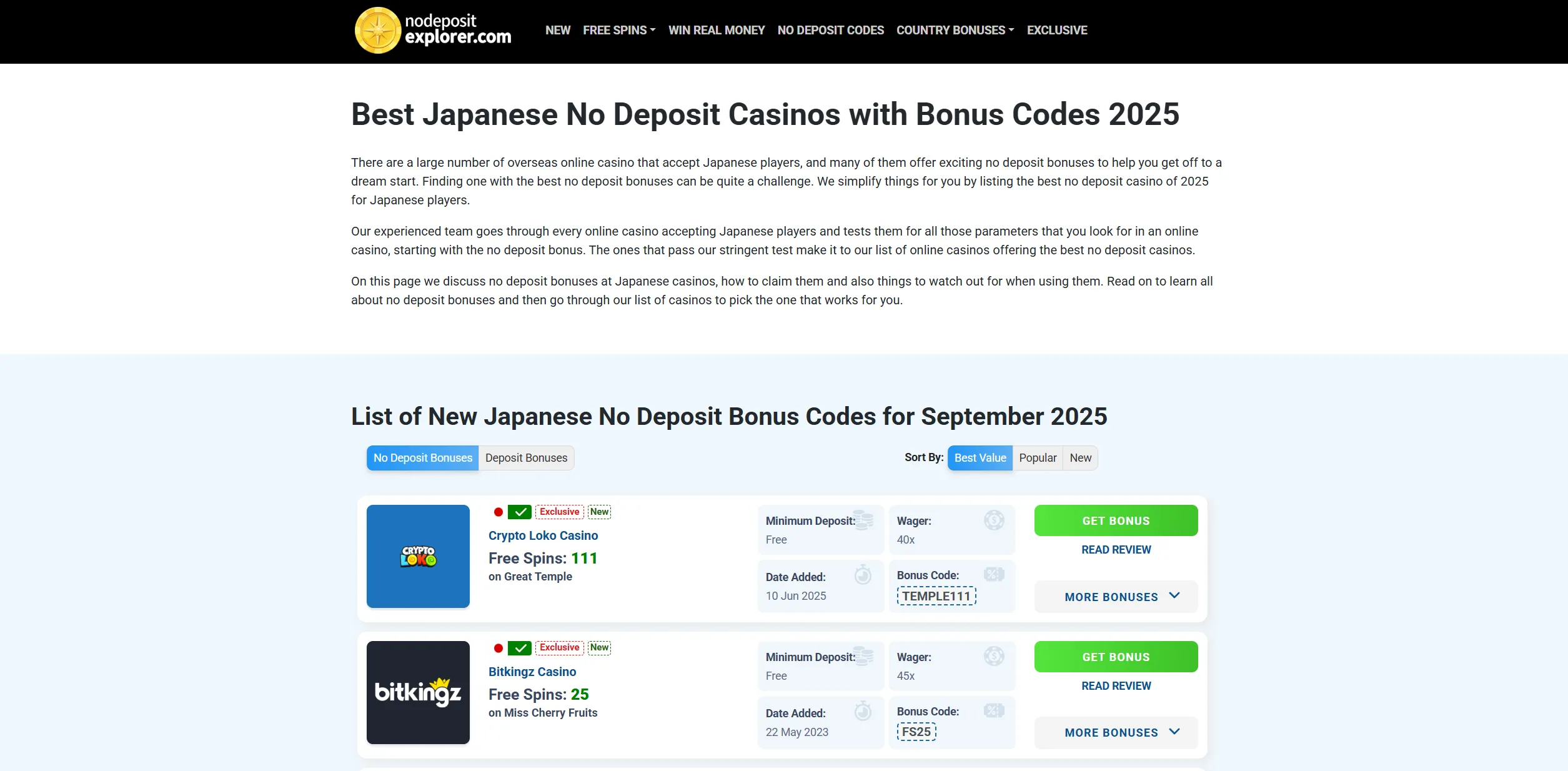The image size is (1568, 771).
Task: Switch to Deposit Bonuses listing
Action: click(x=527, y=458)
